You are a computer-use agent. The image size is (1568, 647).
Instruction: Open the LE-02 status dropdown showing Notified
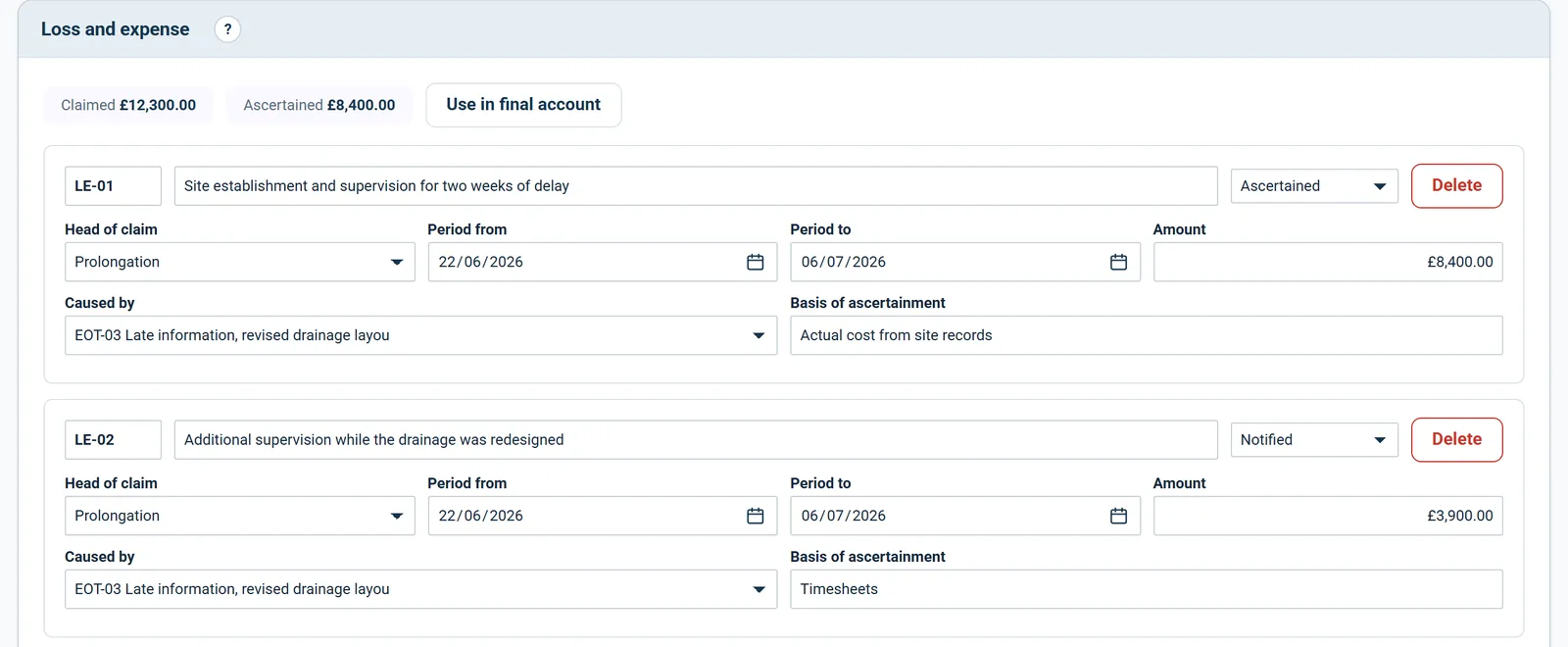(x=1314, y=440)
